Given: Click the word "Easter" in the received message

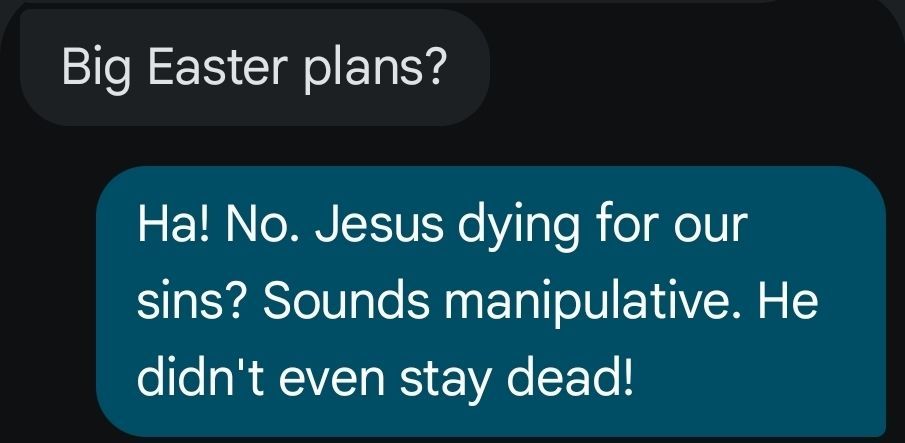Looking at the screenshot, I should click(x=217, y=67).
